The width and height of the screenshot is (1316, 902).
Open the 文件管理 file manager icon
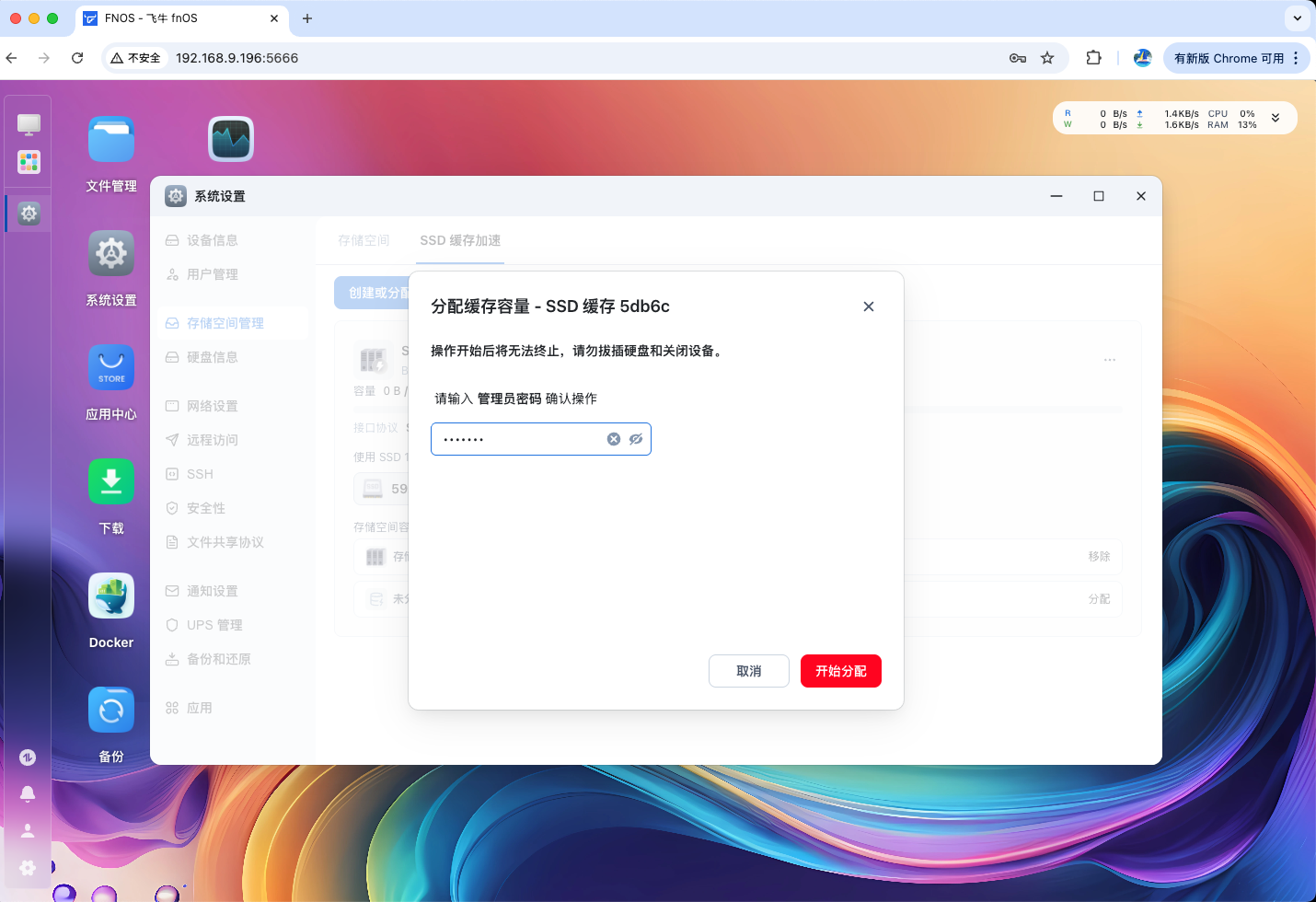[111, 140]
